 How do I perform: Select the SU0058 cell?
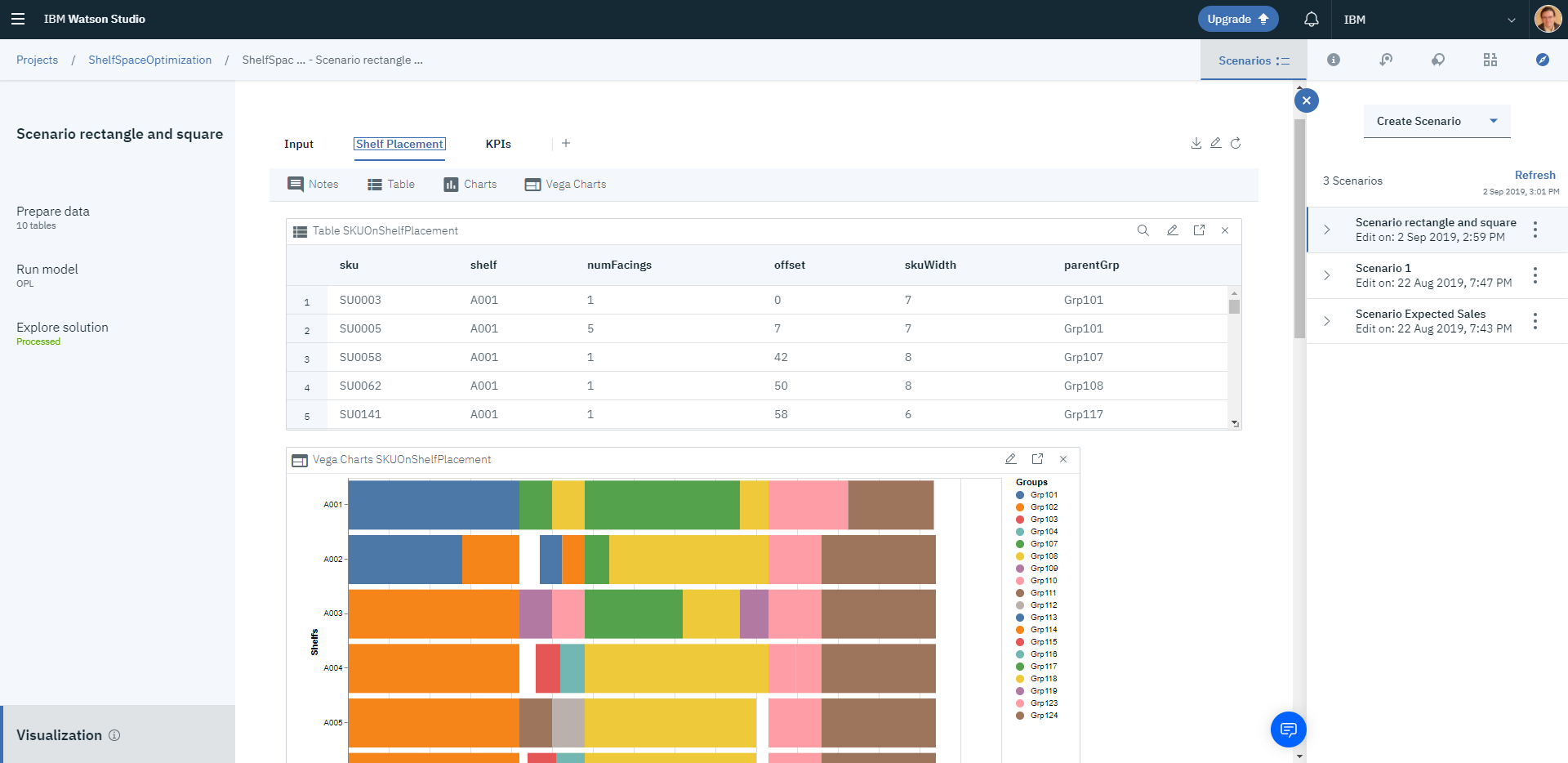360,357
